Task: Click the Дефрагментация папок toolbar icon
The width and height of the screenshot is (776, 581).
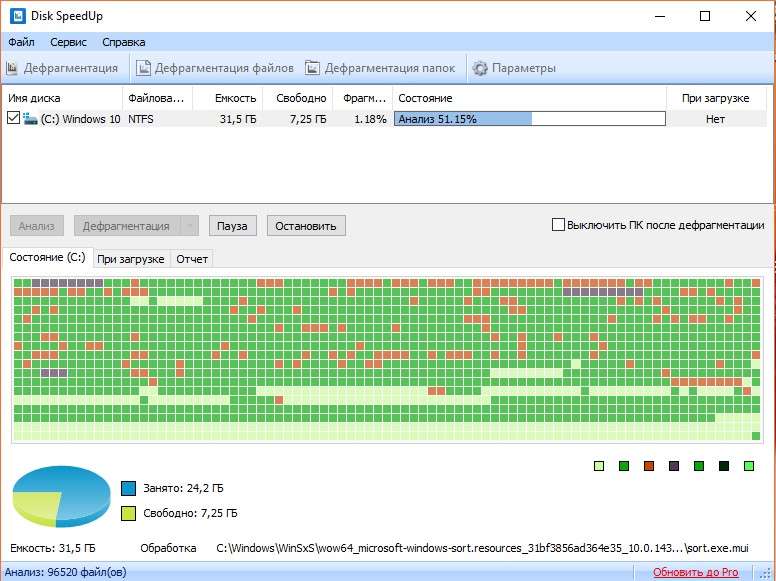Action: 312,68
